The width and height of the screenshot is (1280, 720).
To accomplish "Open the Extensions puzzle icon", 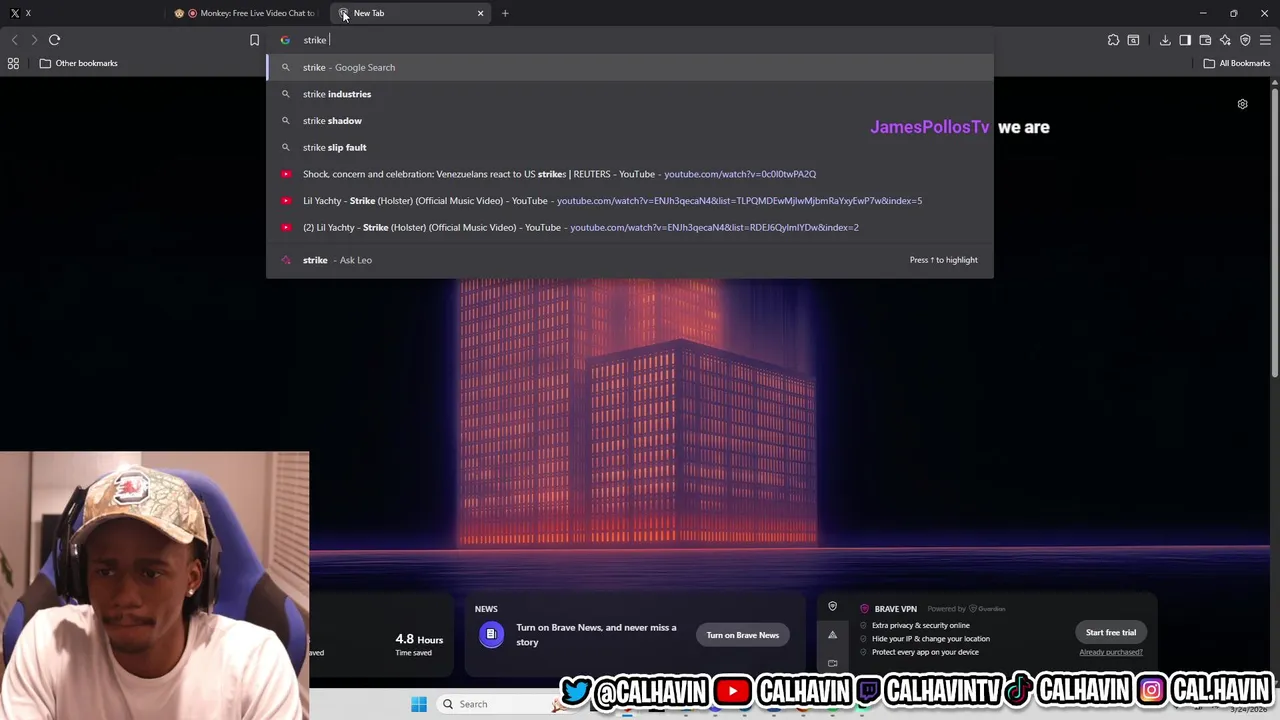I will pyautogui.click(x=1113, y=40).
